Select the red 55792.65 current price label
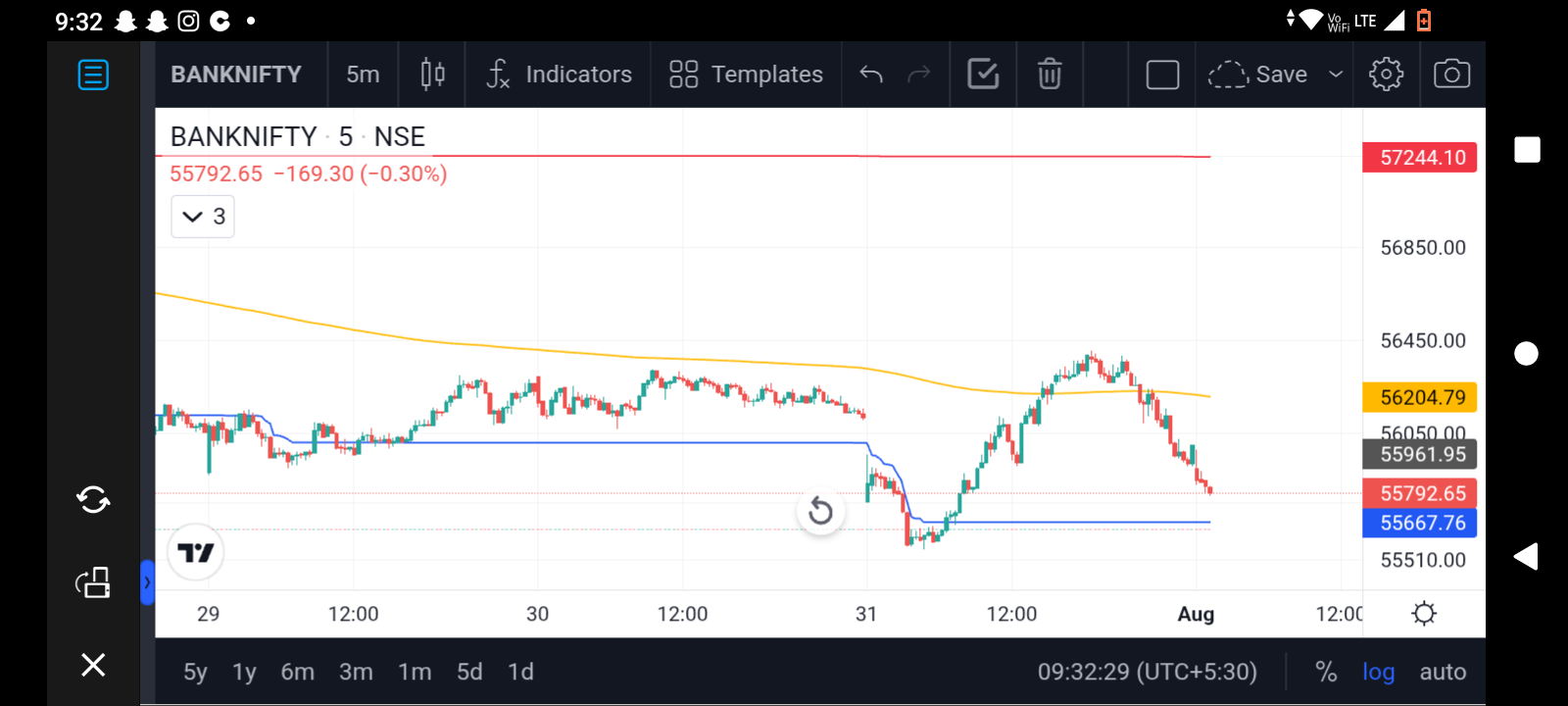Viewport: 1568px width, 706px height. coord(1420,493)
